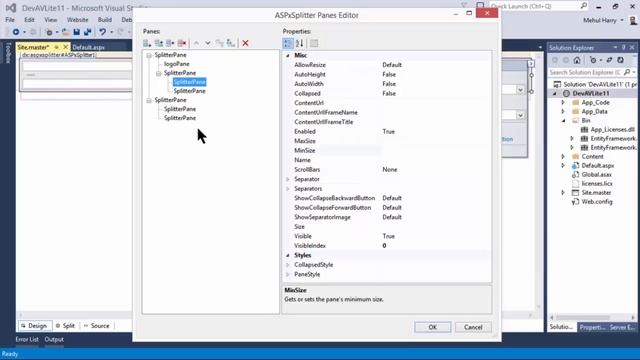Click the Refresh icon in Solution Explorer toolbar
This screenshot has width=640, height=360.
[620, 60]
